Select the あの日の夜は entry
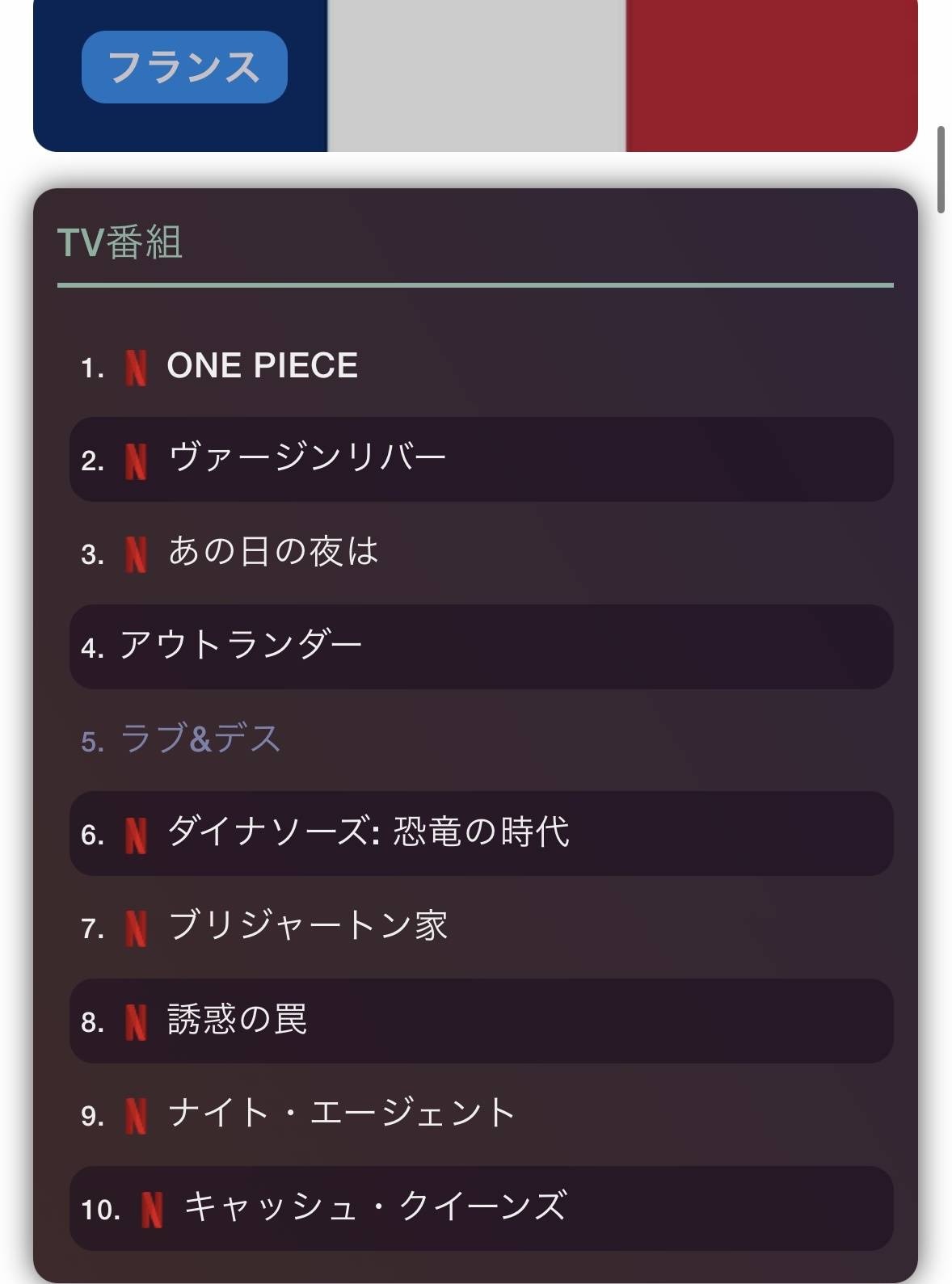952x1284 pixels. 273,553
